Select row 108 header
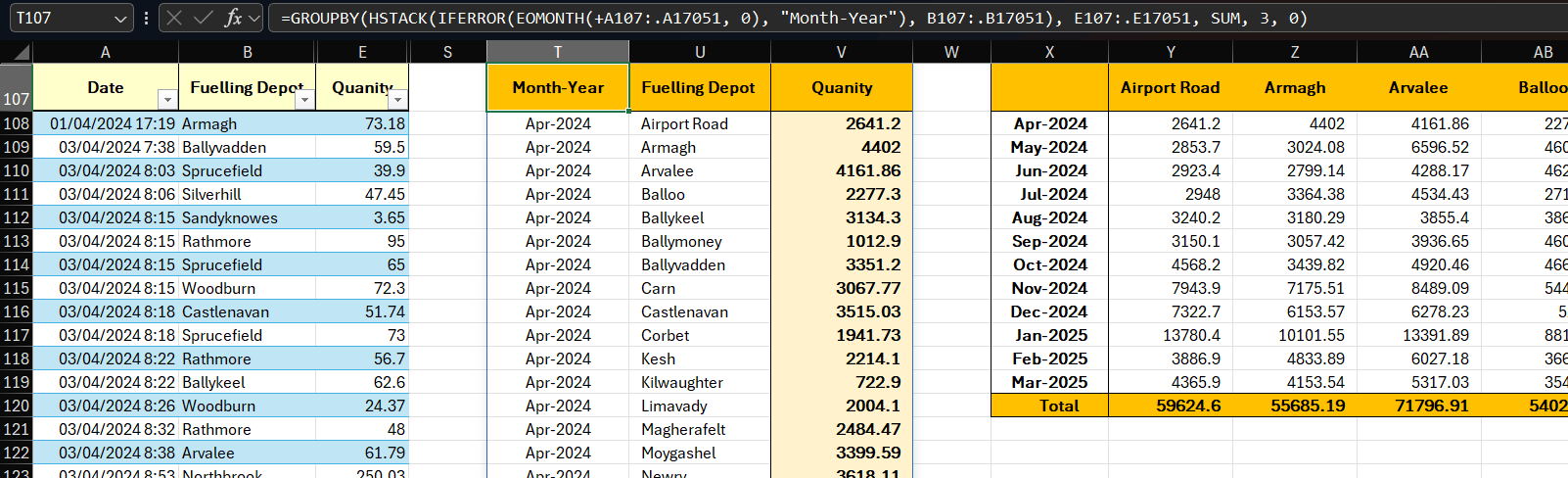 [x=17, y=123]
